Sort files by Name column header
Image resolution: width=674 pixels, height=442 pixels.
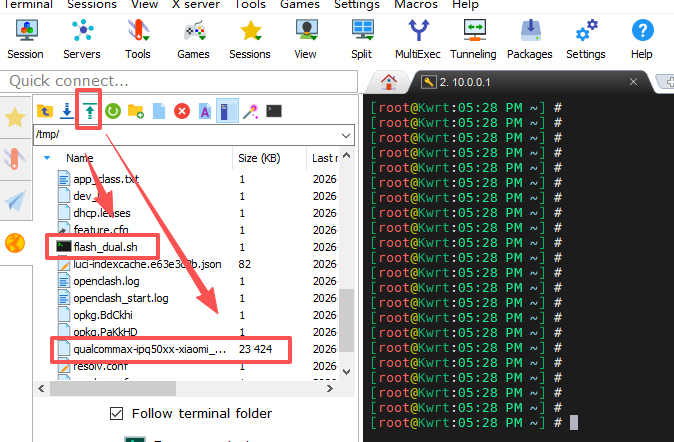[x=80, y=158]
